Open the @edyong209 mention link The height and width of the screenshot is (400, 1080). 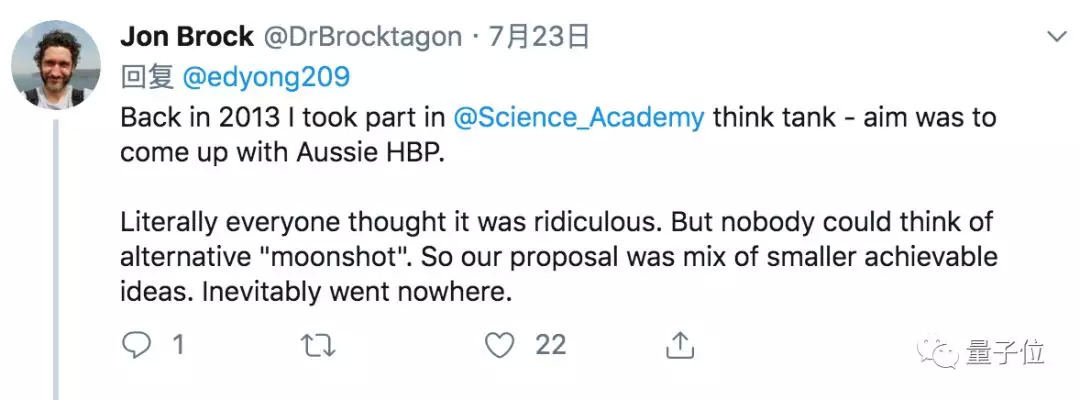[x=265, y=77]
